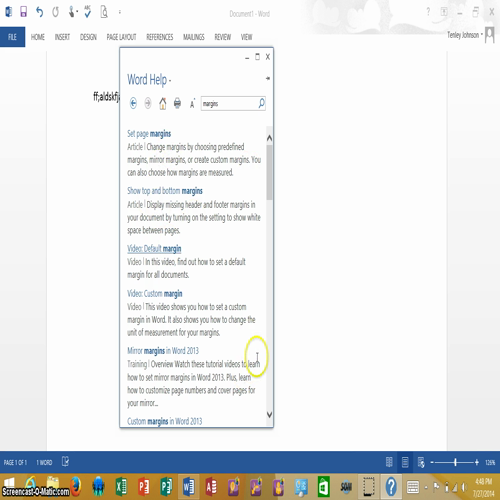
Task: Open PowerPoint from the taskbar
Action: [143, 487]
